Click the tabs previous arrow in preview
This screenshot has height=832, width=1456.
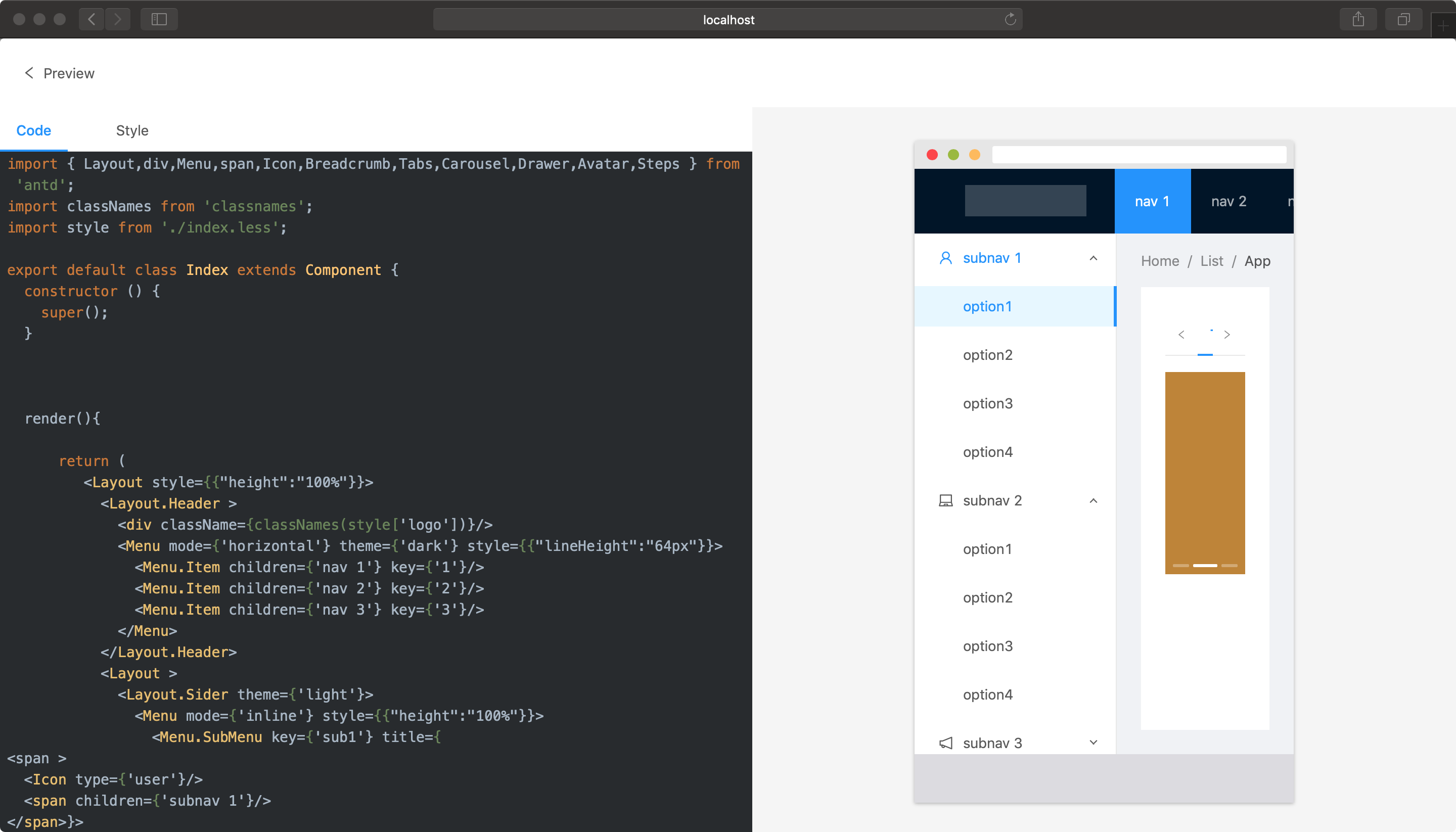1181,335
